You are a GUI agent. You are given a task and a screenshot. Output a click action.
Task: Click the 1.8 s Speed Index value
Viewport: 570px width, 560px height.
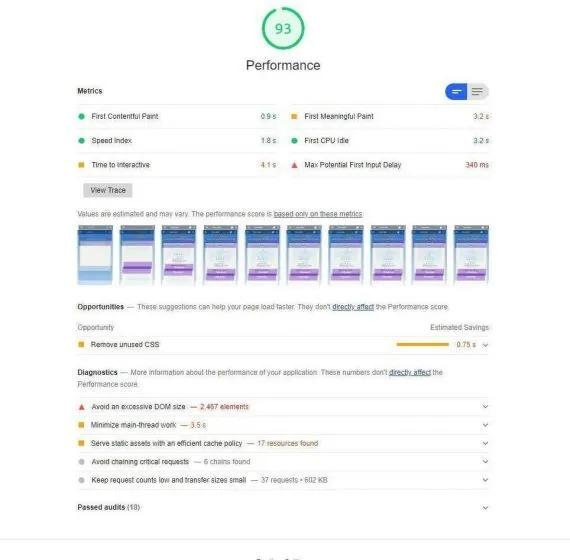pos(268,140)
